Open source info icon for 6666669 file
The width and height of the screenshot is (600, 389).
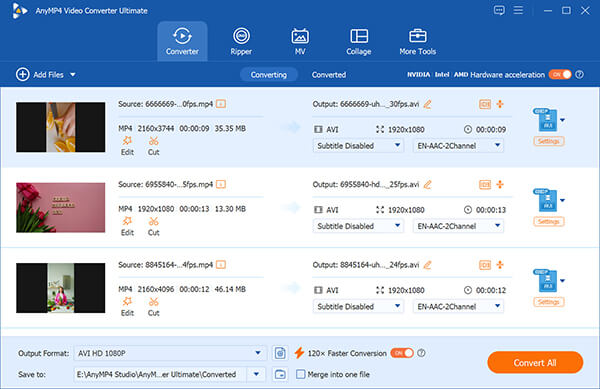(x=221, y=104)
